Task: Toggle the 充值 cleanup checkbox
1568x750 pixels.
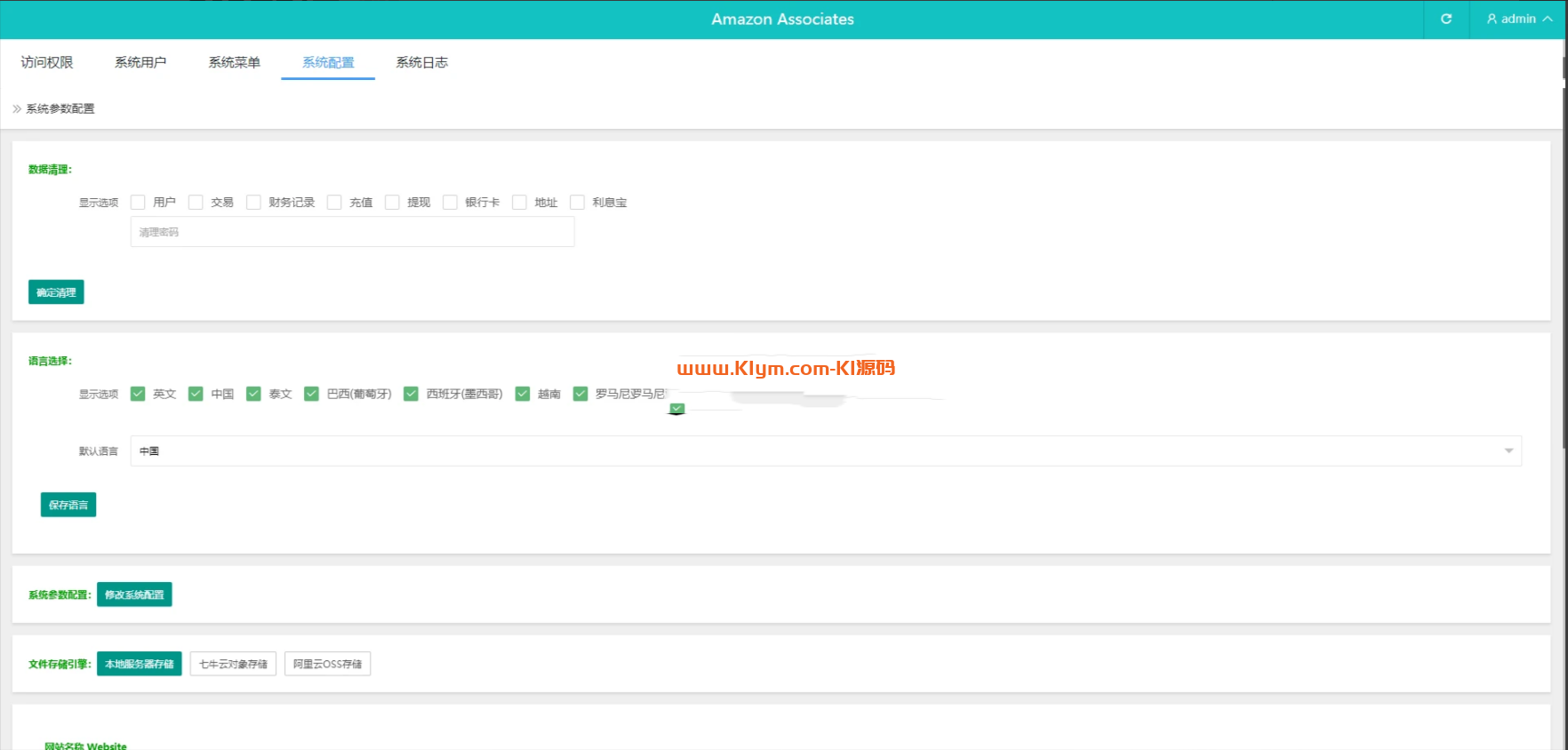Action: click(334, 203)
